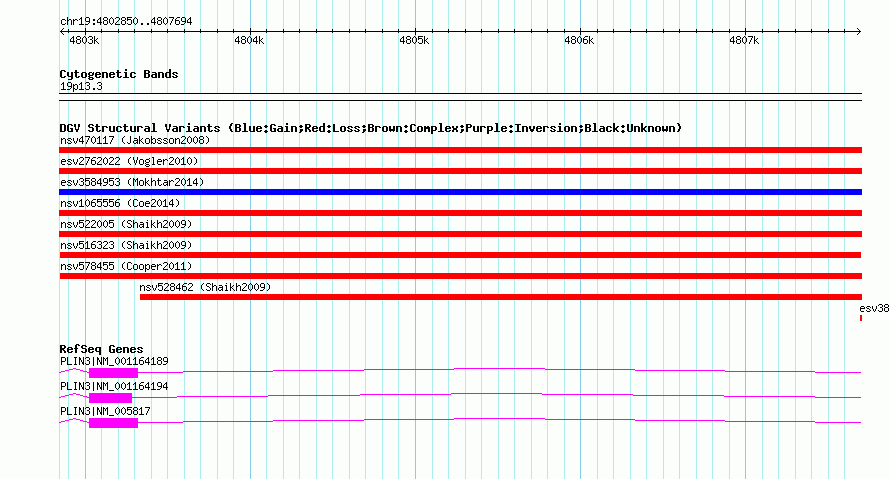This screenshot has height=479, width=890.
Task: Open the nsv1065556 (Coe2014) label
Action: tap(120, 203)
